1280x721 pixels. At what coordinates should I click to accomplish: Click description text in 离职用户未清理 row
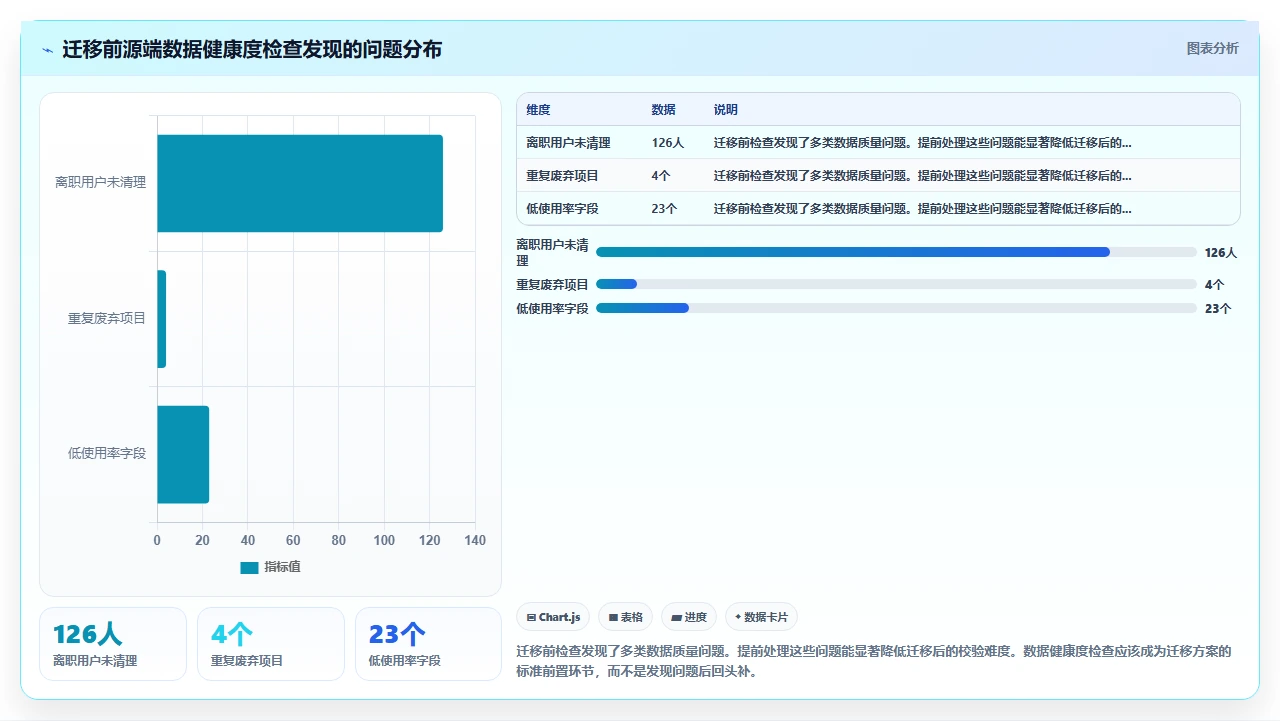(x=923, y=143)
